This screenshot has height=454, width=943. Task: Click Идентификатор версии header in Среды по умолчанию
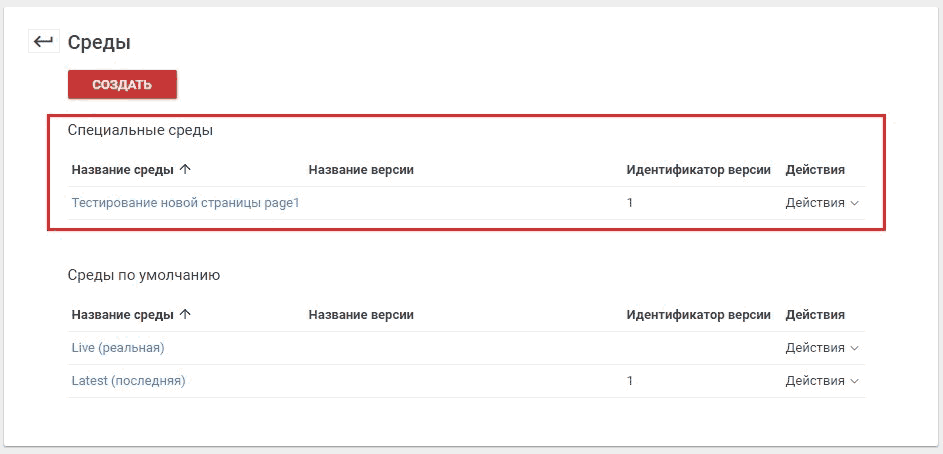[x=698, y=314]
